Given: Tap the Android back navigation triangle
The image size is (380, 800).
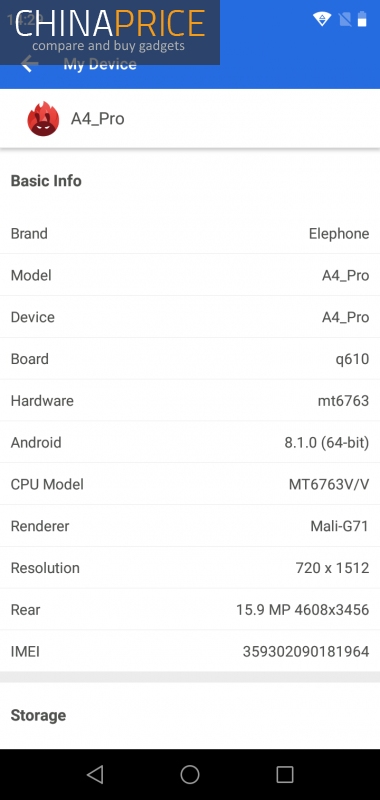Looking at the screenshot, I should click(95, 774).
